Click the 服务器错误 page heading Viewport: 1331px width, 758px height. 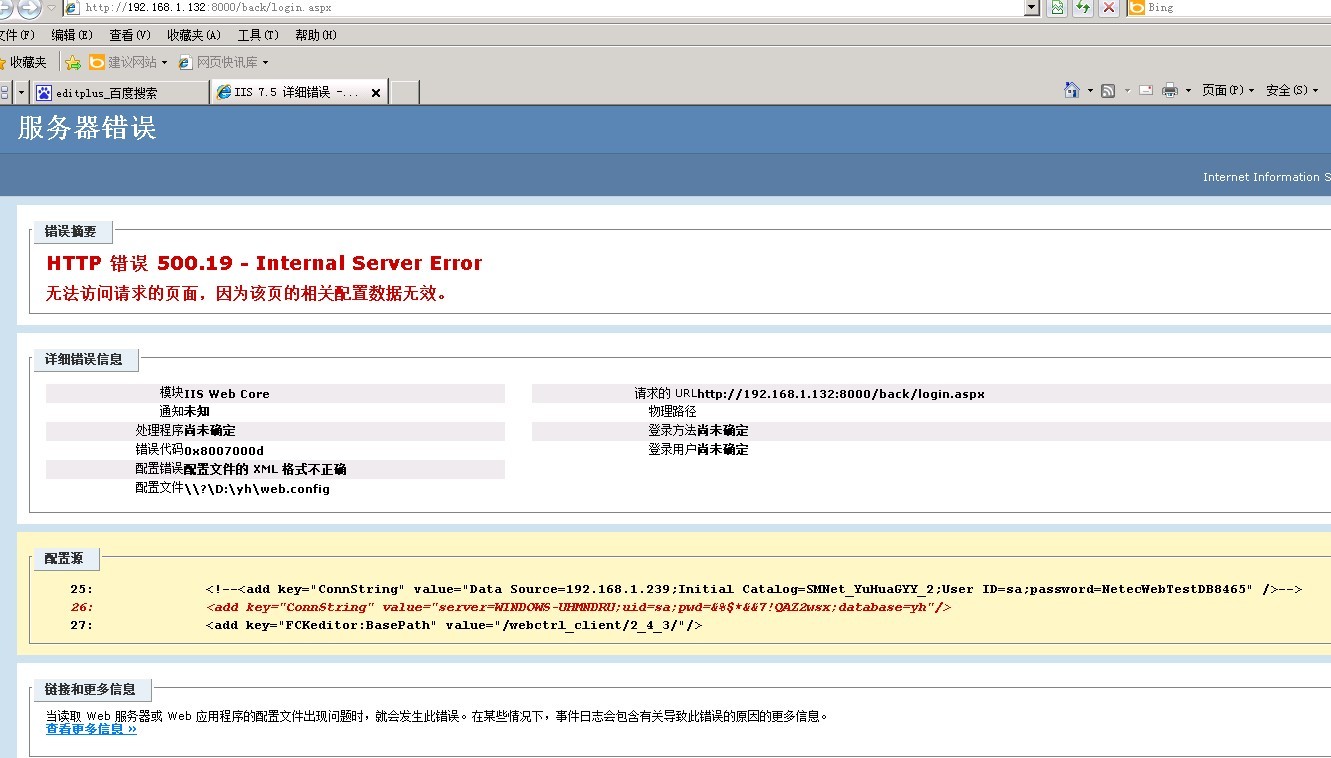click(87, 128)
